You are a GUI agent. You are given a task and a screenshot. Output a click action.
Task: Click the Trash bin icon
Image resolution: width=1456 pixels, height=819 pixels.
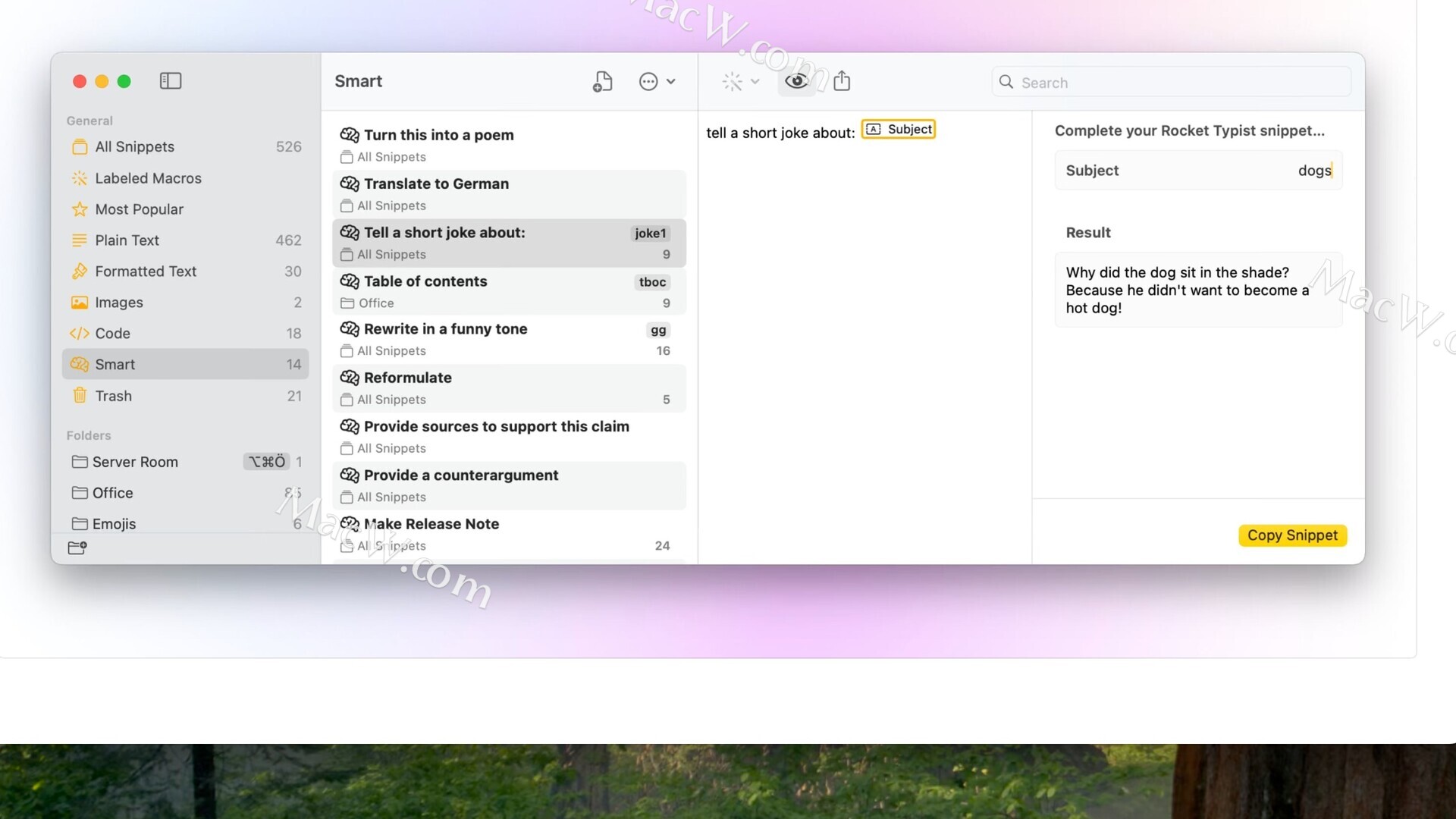pyautogui.click(x=80, y=395)
